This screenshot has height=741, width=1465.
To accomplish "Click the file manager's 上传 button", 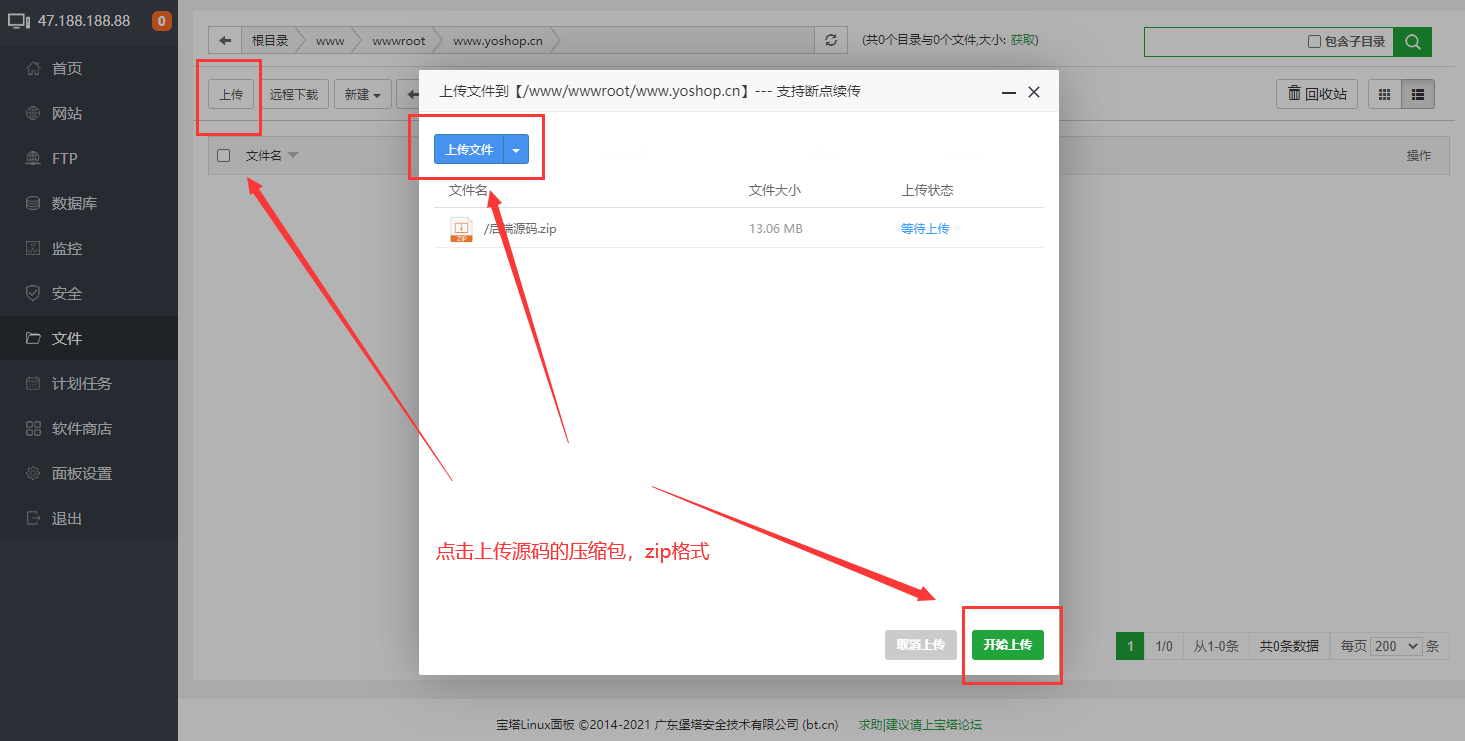I will [x=231, y=94].
